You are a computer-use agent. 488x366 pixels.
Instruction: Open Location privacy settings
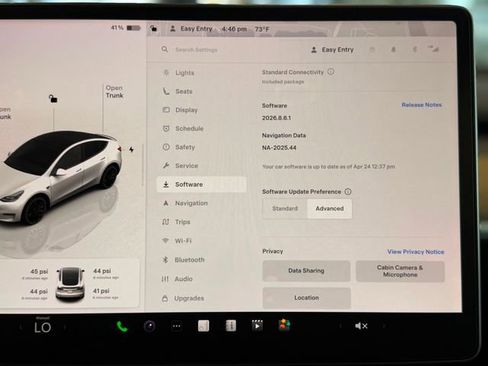click(306, 298)
